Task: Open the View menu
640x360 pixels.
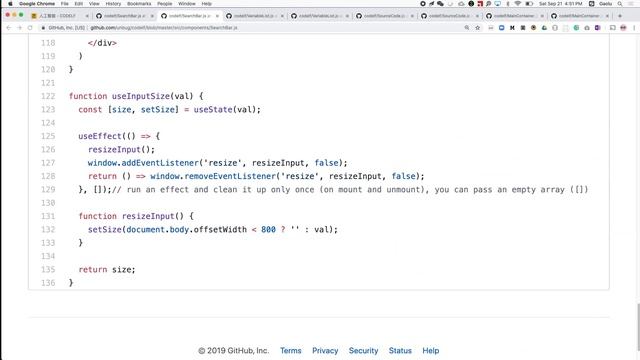Action: click(94, 4)
